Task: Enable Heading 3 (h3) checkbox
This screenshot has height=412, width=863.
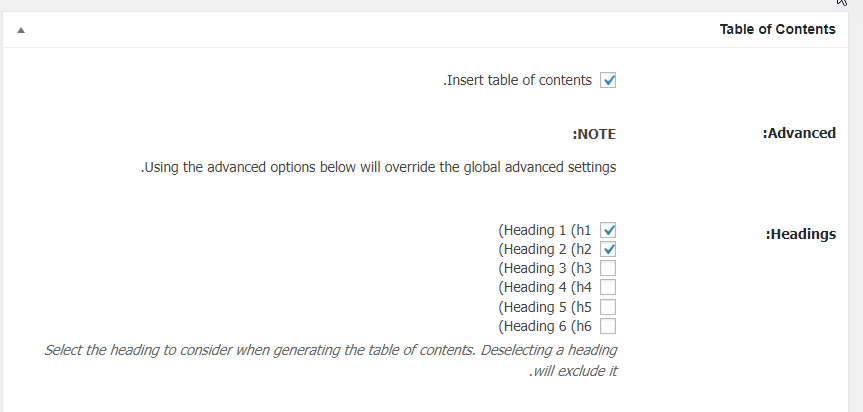Action: [608, 268]
